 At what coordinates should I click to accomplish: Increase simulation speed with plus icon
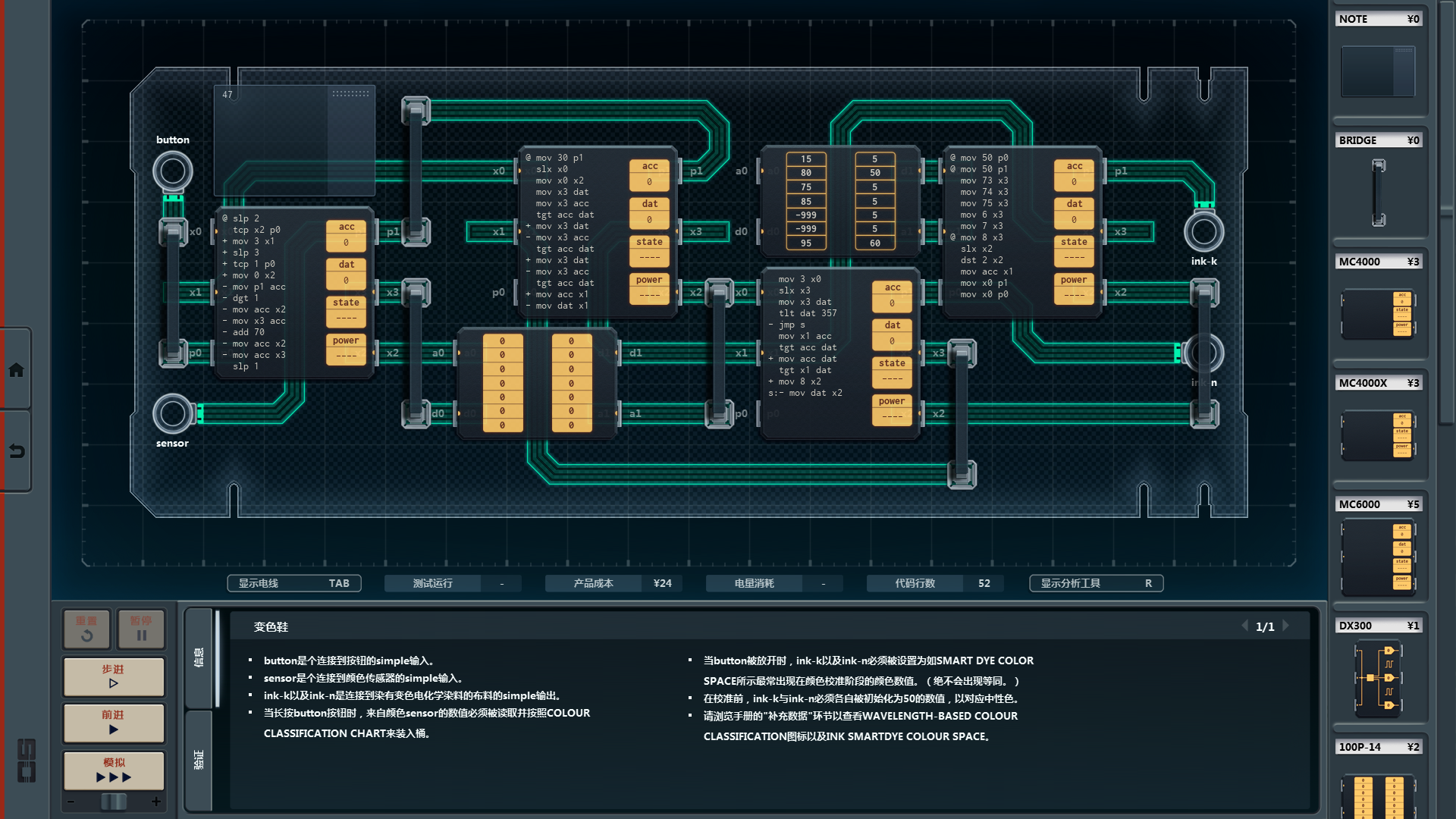coord(156,801)
